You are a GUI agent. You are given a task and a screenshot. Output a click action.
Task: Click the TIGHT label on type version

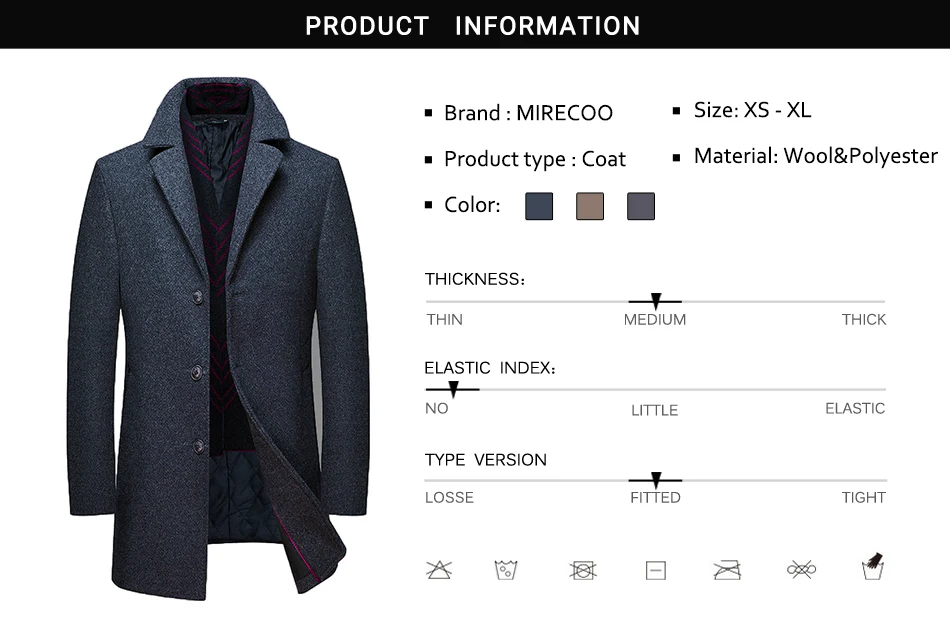point(863,497)
